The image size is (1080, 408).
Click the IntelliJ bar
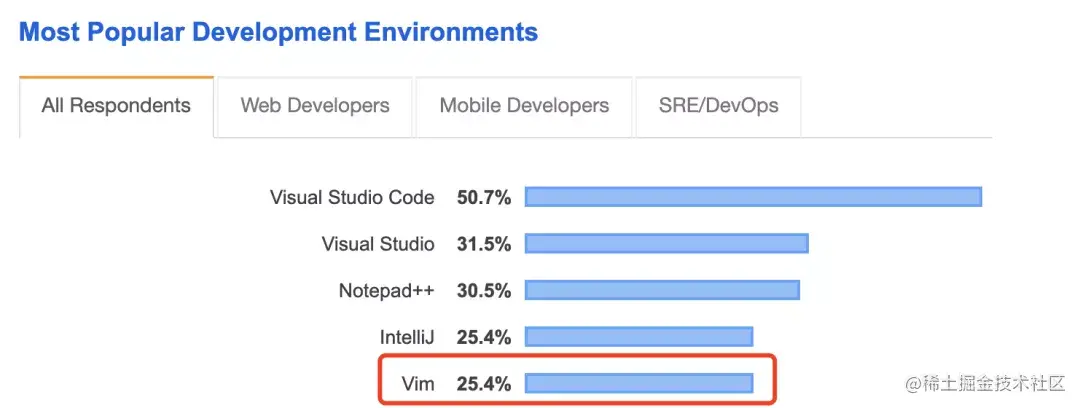pos(639,336)
